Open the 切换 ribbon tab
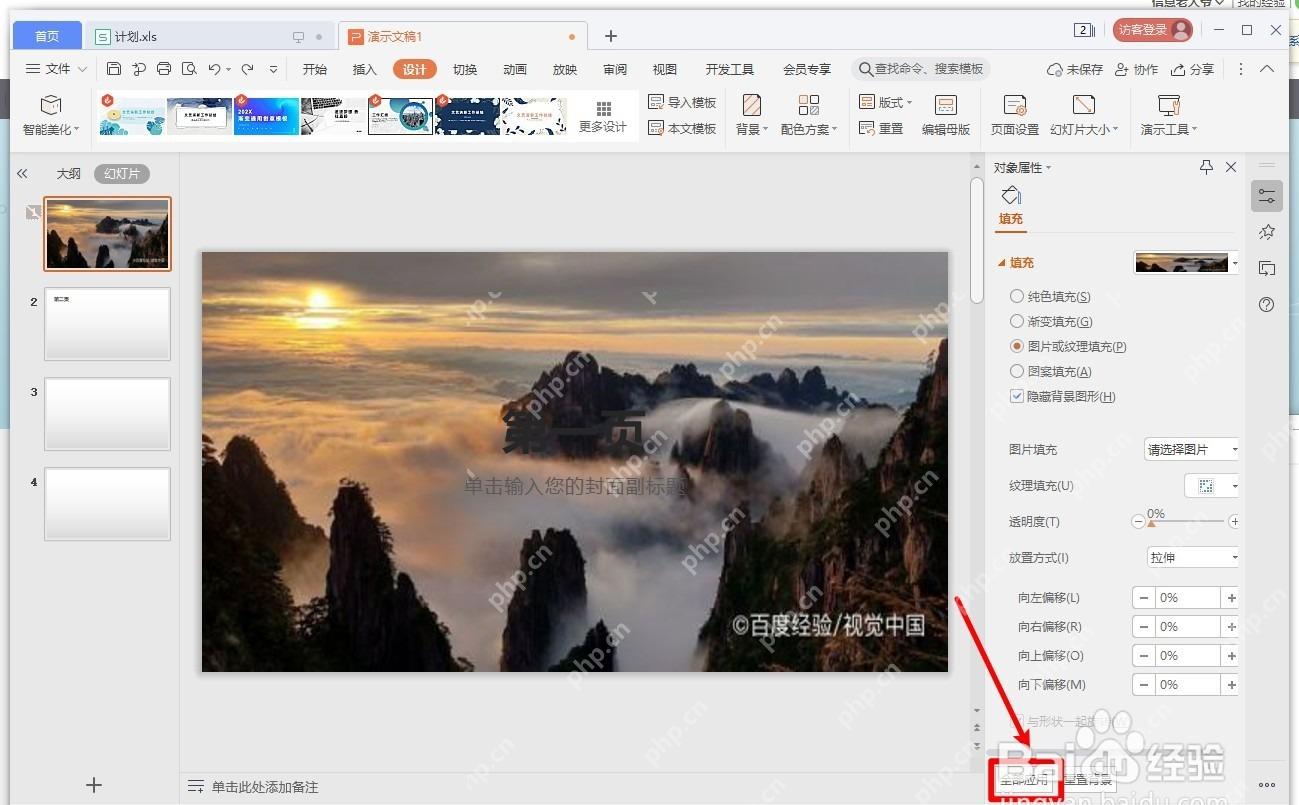 (465, 69)
